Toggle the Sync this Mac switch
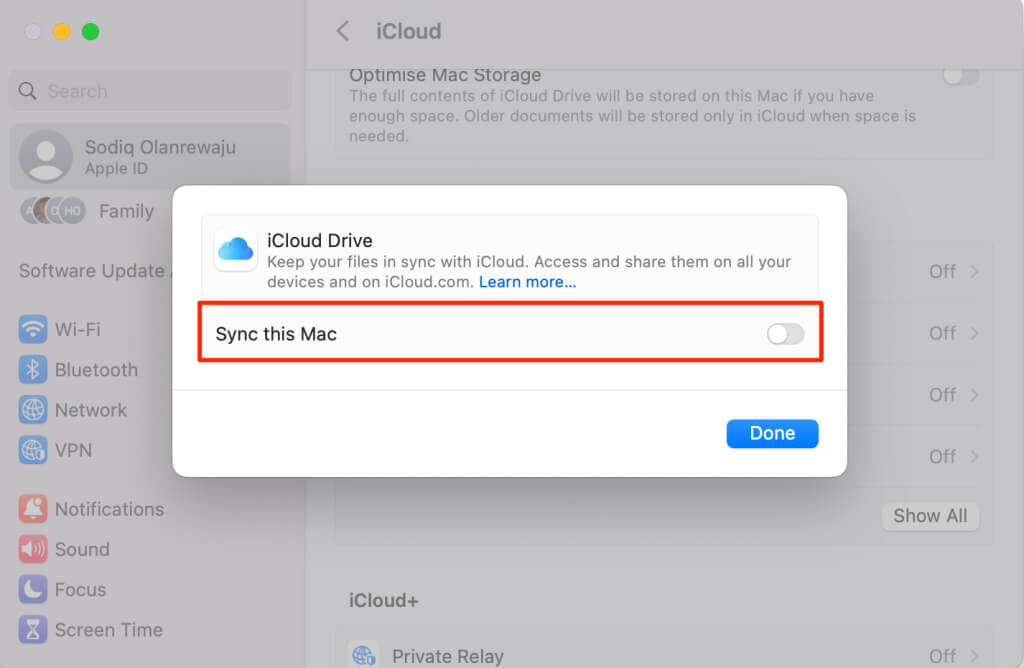Viewport: 1024px width, 668px height. click(785, 334)
